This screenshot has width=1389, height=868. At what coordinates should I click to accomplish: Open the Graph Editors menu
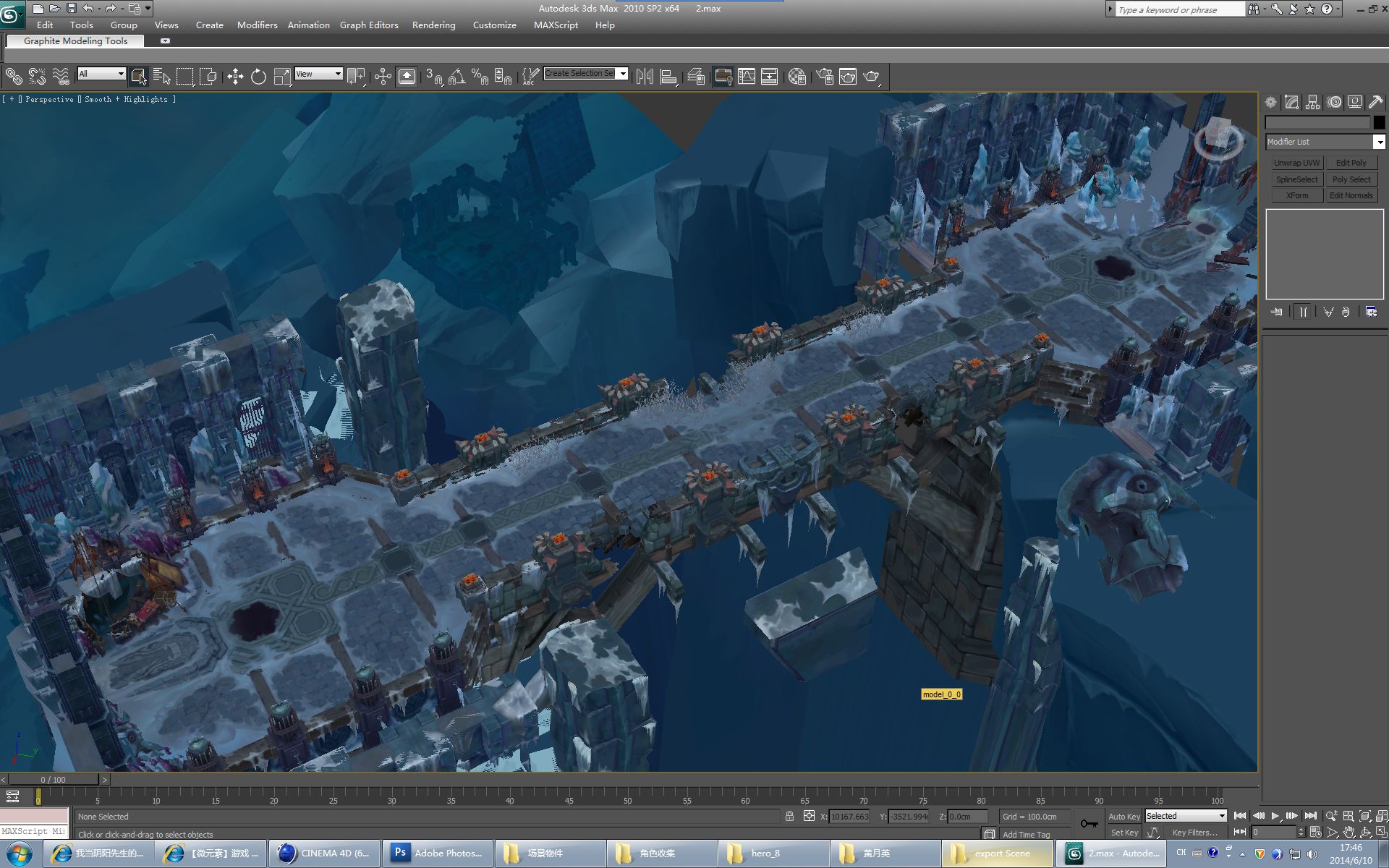(369, 25)
